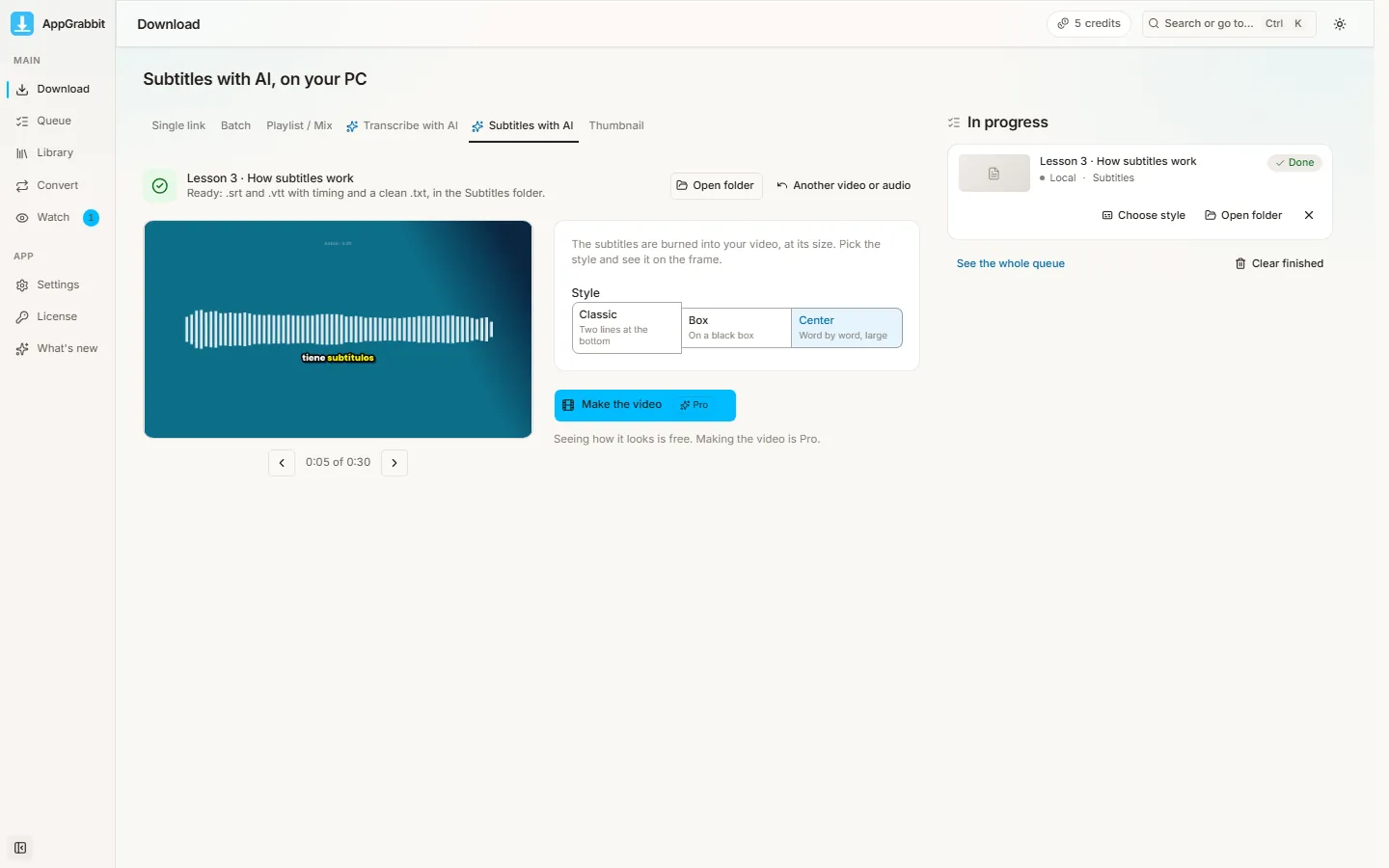Select the Subtitles with AI tab

click(x=523, y=125)
